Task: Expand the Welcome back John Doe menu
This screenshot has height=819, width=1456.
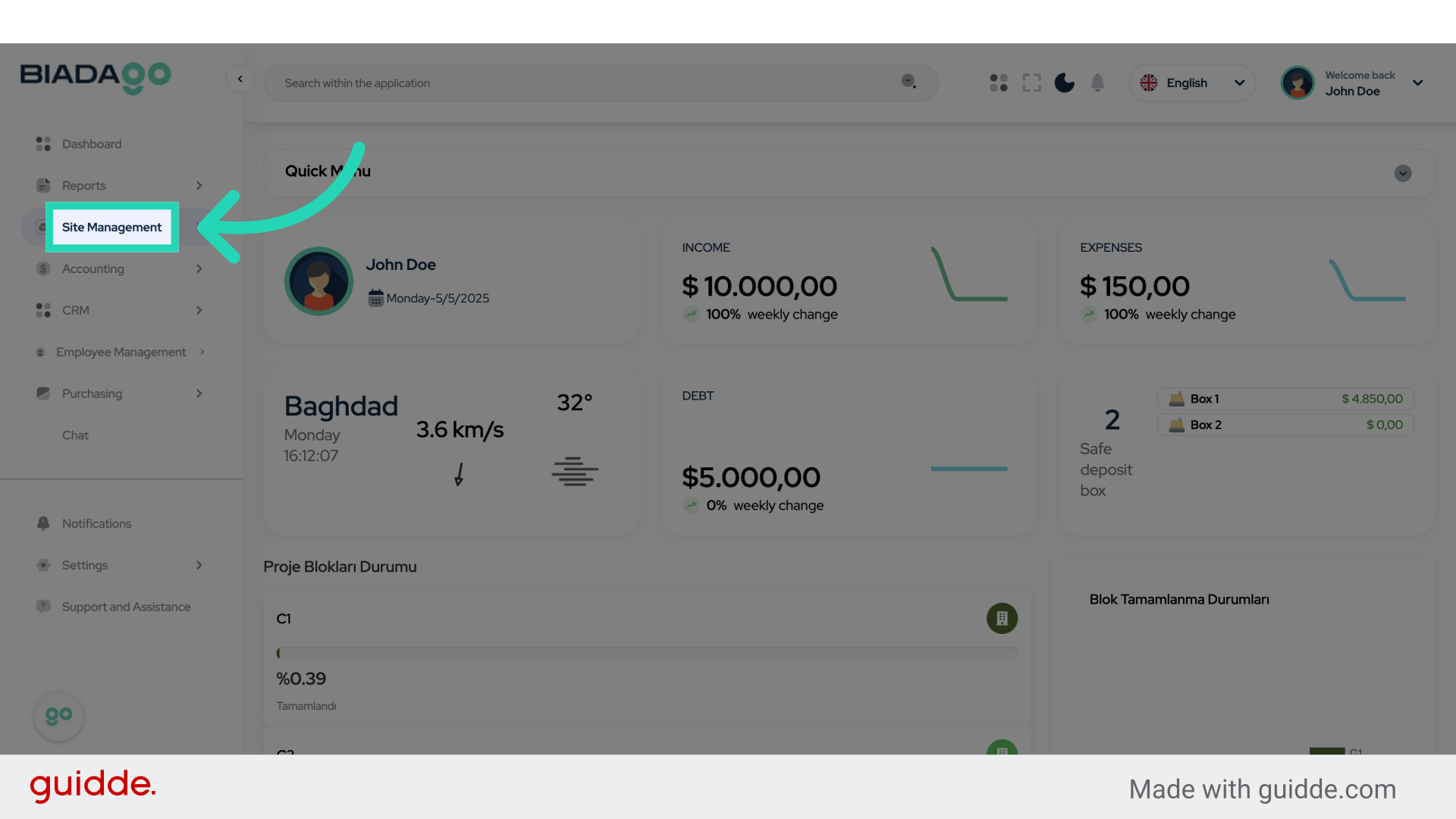Action: (x=1417, y=83)
